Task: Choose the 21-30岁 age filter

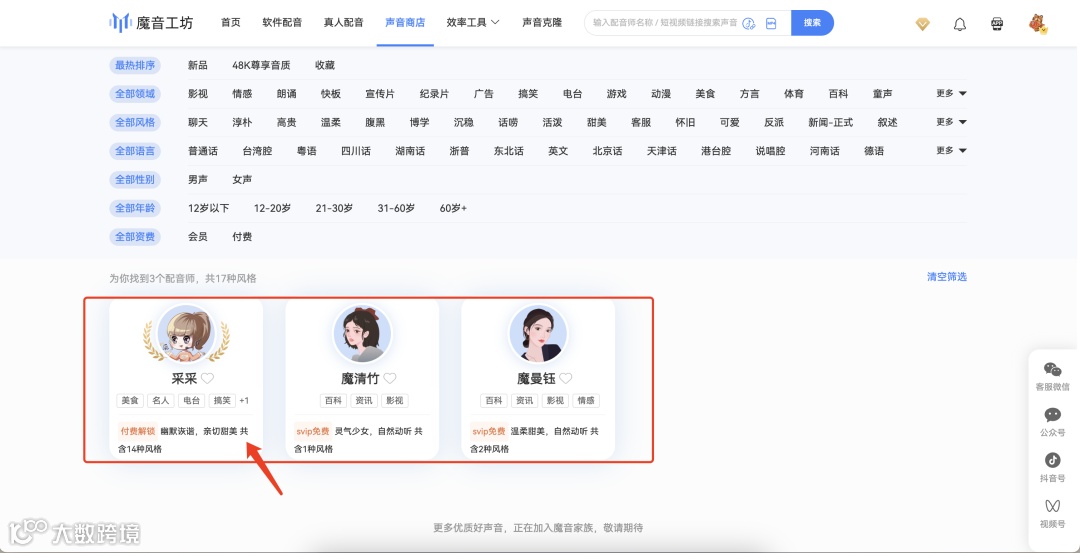Action: coord(334,208)
